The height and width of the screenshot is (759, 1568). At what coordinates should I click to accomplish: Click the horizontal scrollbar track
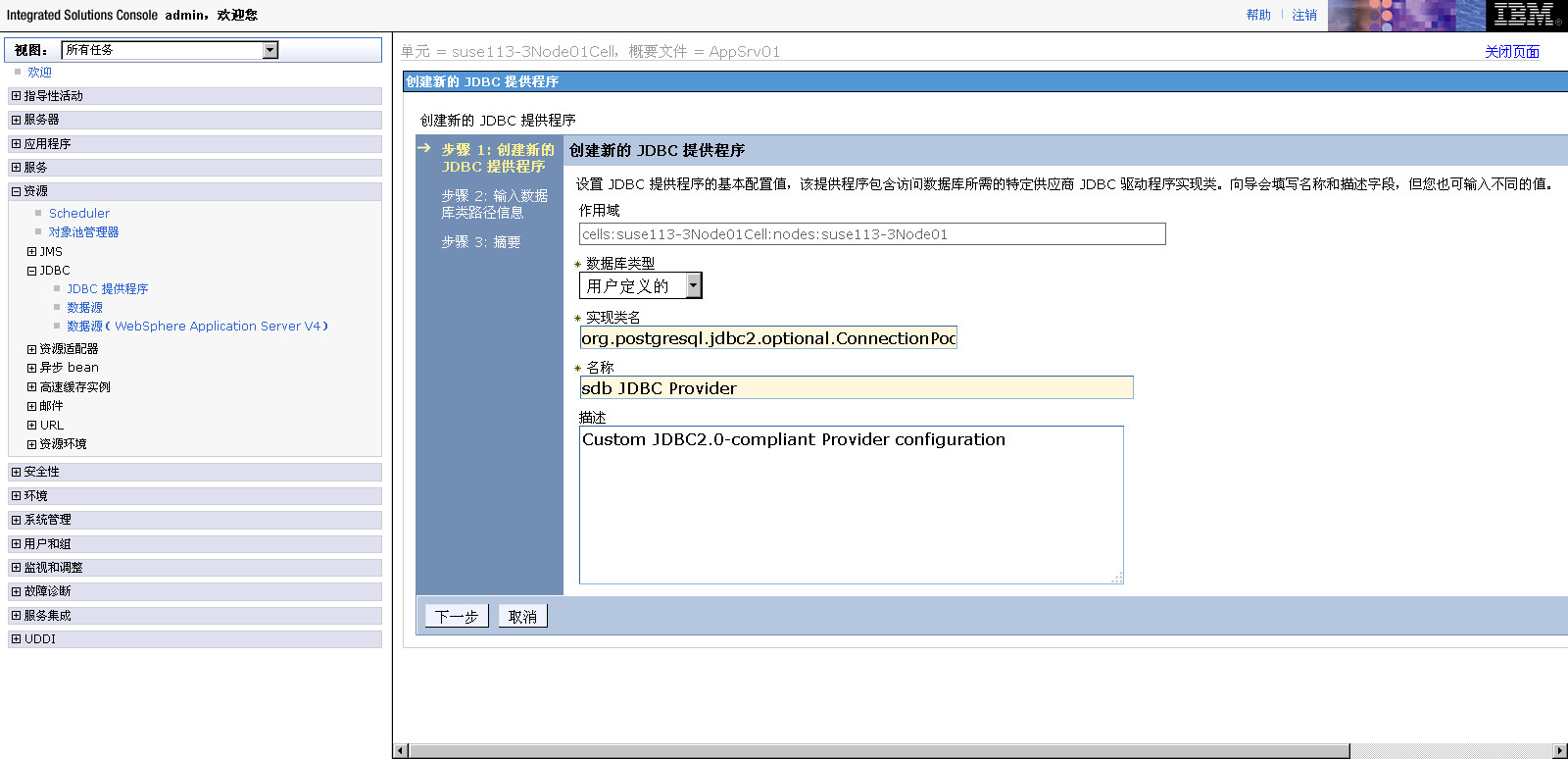[1452, 751]
